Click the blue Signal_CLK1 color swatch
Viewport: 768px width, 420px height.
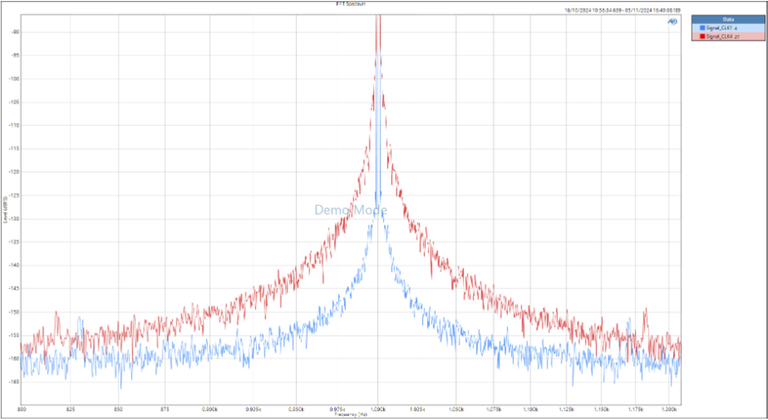pos(702,28)
